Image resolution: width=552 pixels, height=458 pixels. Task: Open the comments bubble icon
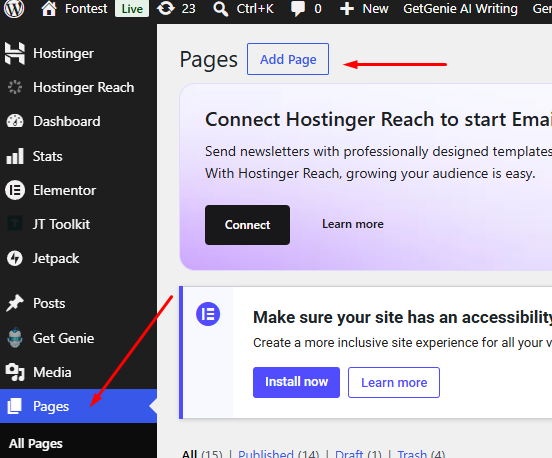coord(297,9)
